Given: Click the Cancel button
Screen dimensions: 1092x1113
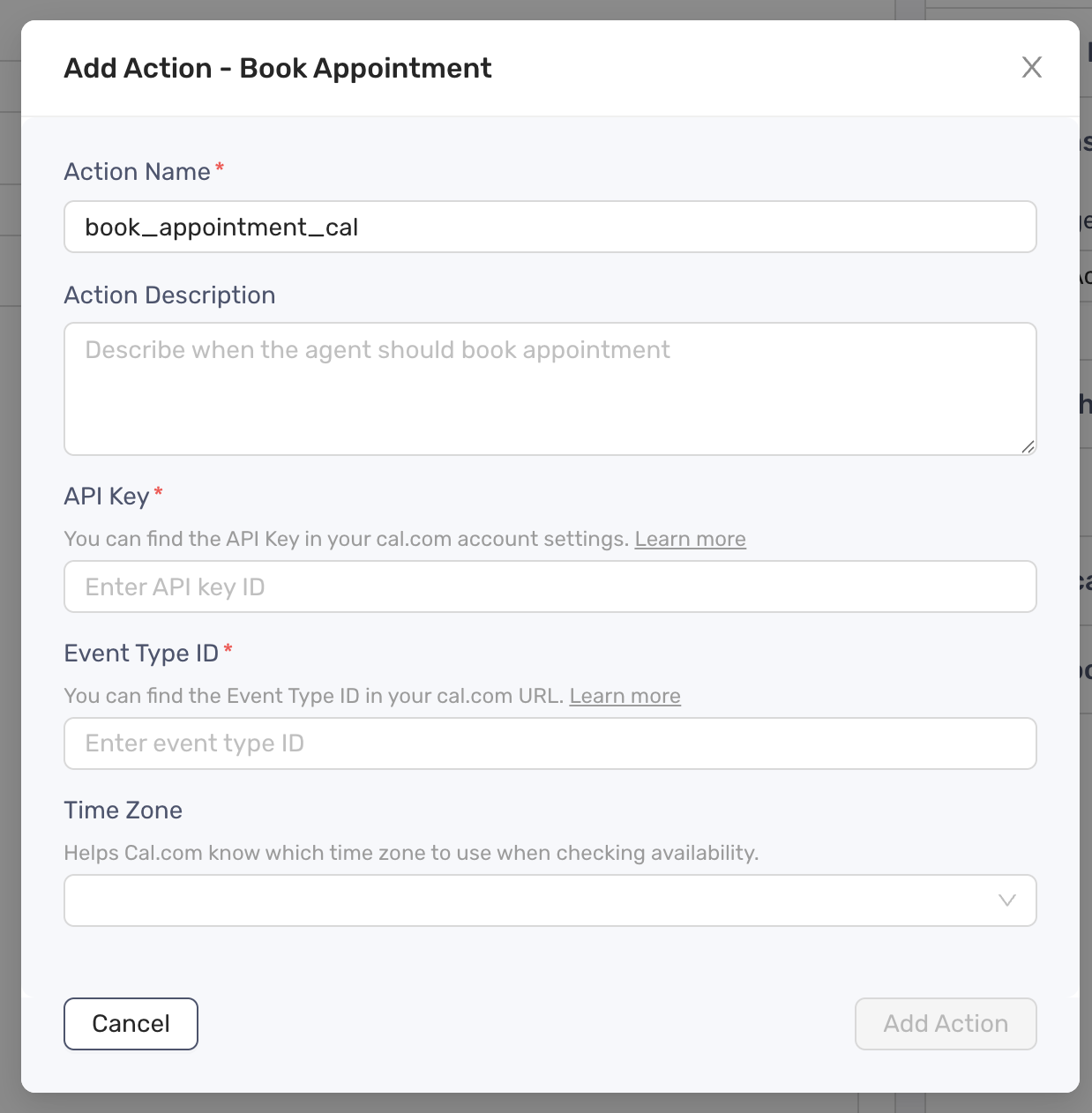Looking at the screenshot, I should pos(131,1023).
